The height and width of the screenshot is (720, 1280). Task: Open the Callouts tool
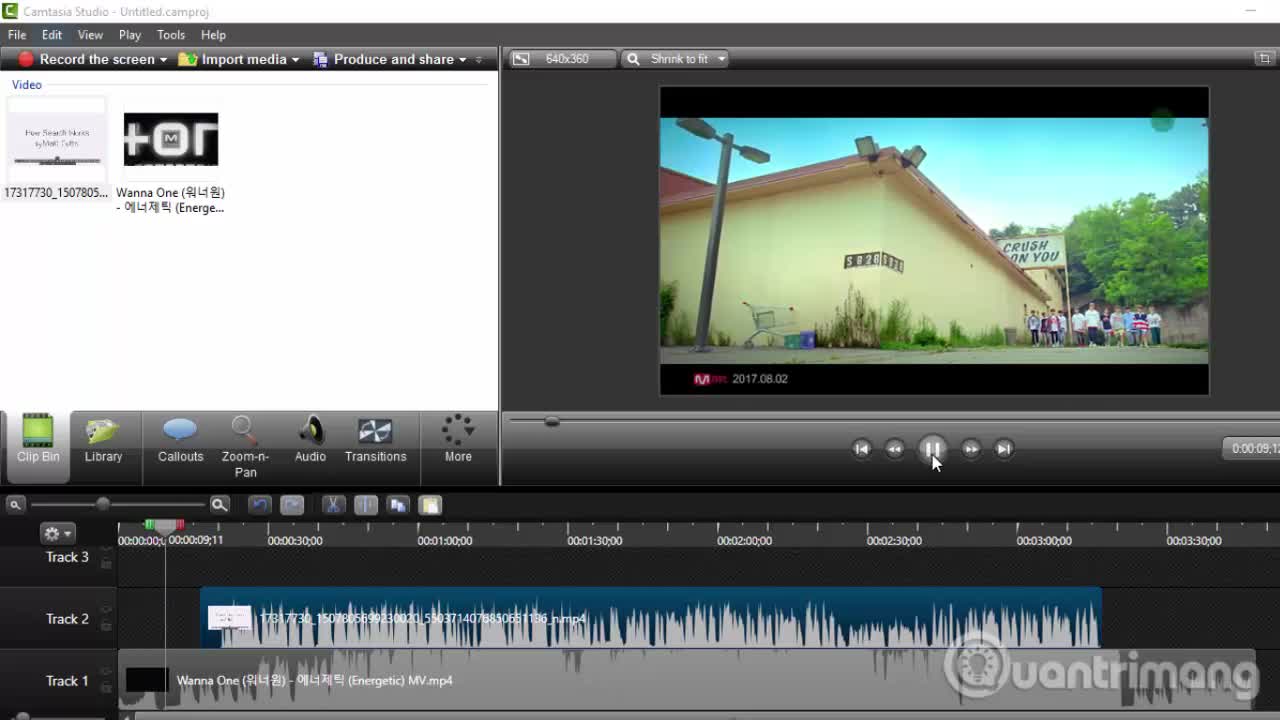(x=180, y=440)
